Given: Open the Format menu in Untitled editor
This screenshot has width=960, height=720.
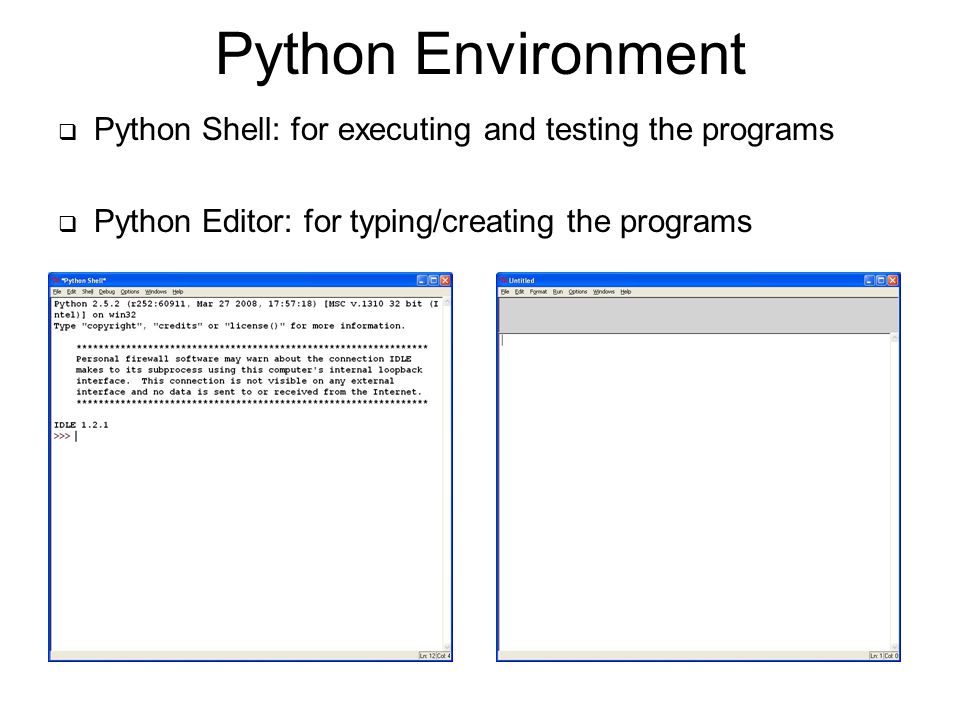Looking at the screenshot, I should point(538,292).
